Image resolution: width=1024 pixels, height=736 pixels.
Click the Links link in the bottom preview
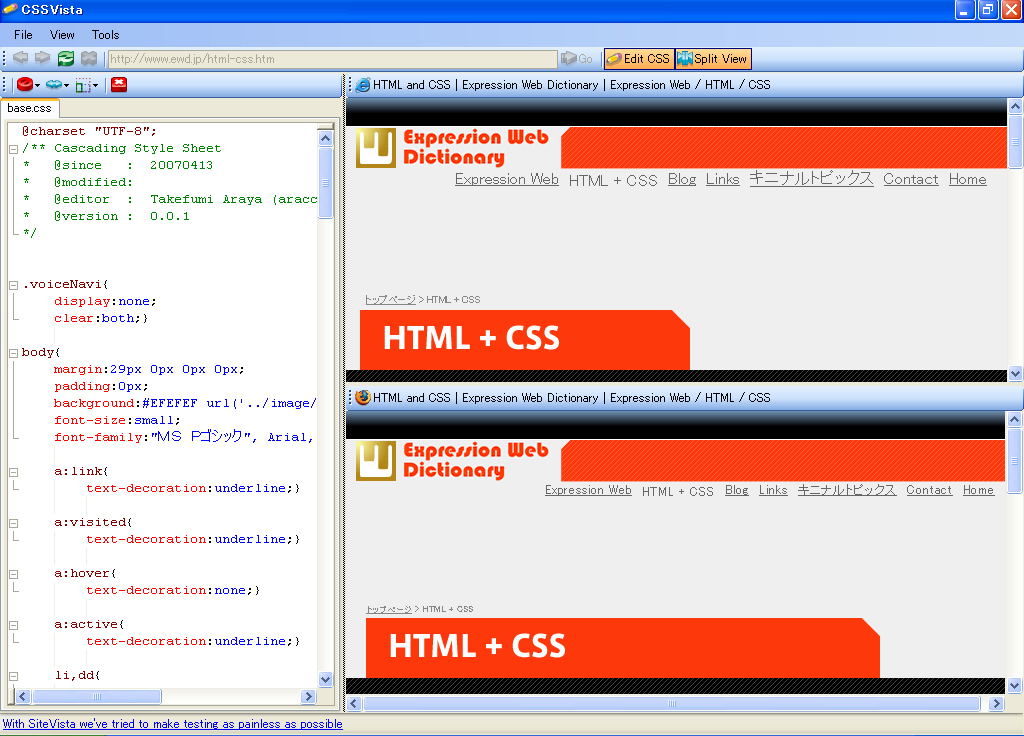point(773,490)
